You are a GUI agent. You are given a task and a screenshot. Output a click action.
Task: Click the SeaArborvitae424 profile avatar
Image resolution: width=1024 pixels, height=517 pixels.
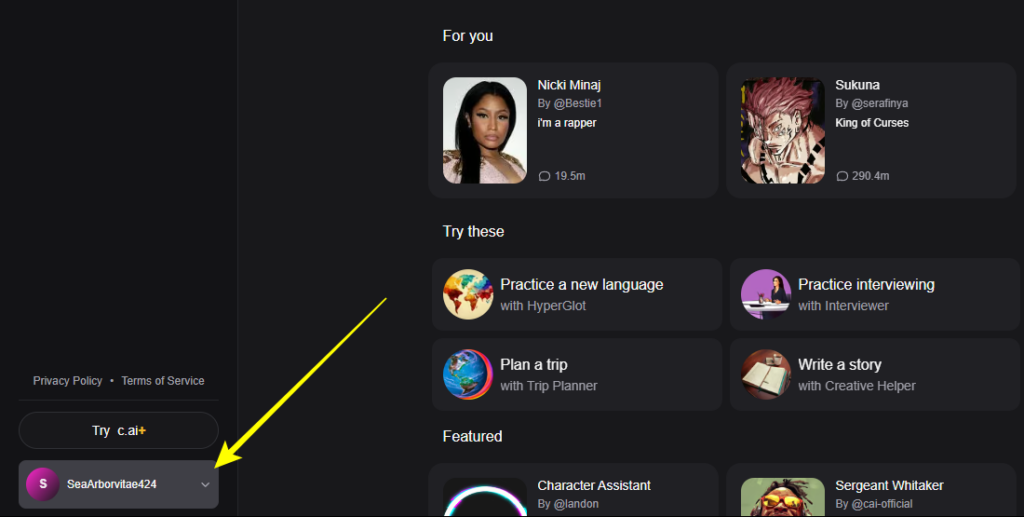[x=42, y=484]
